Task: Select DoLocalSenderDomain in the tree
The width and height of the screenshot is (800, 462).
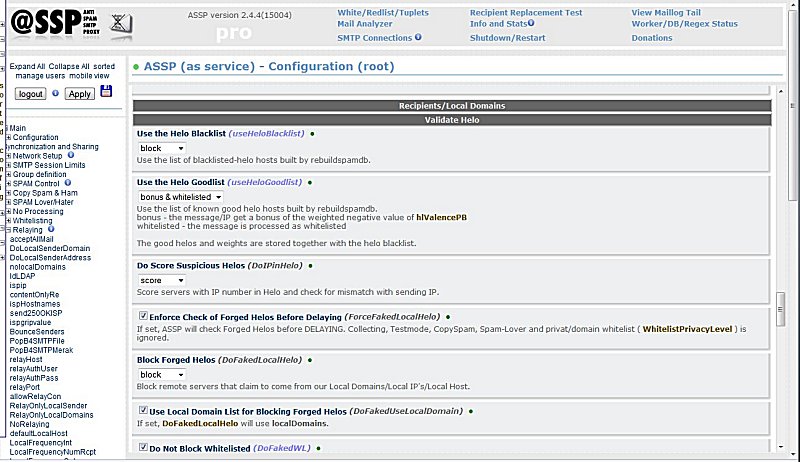Action: coord(50,248)
